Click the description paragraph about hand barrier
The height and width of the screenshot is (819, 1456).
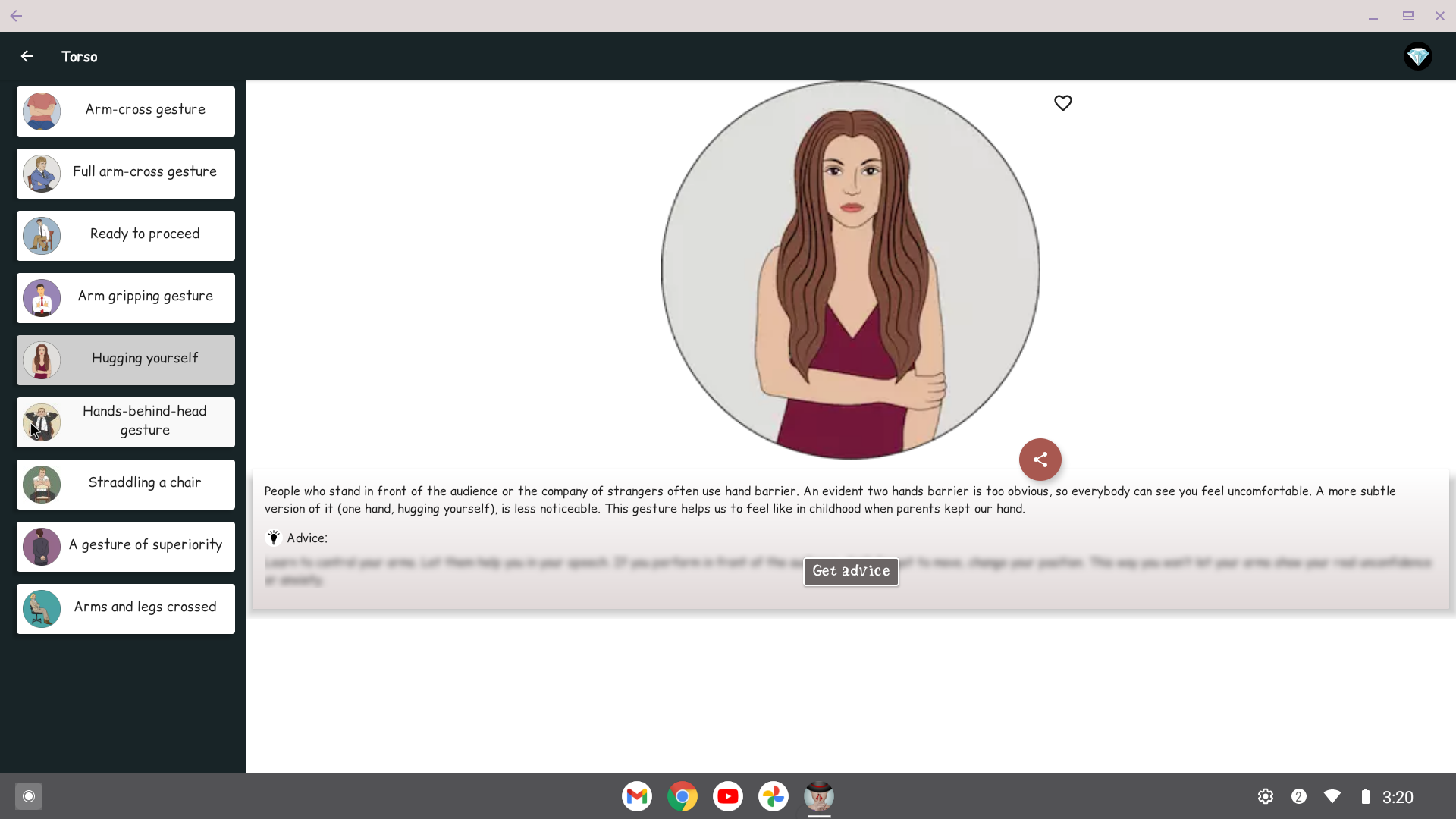tap(830, 500)
